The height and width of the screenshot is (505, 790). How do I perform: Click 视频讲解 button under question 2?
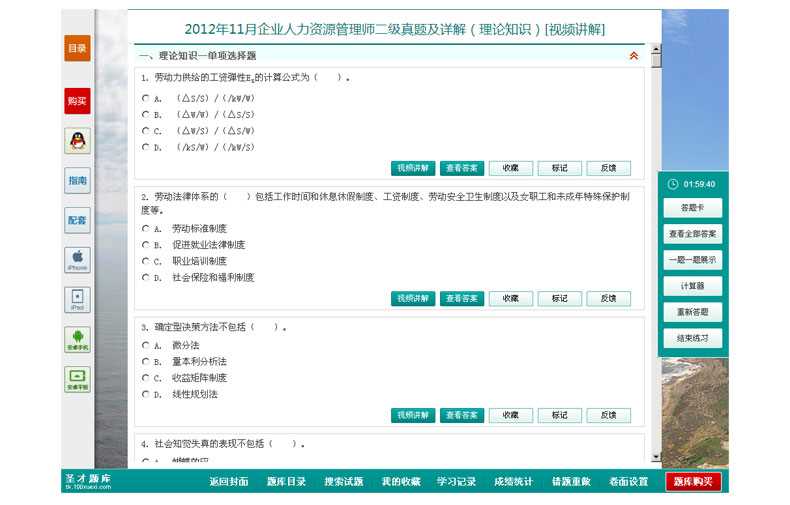[x=413, y=298]
